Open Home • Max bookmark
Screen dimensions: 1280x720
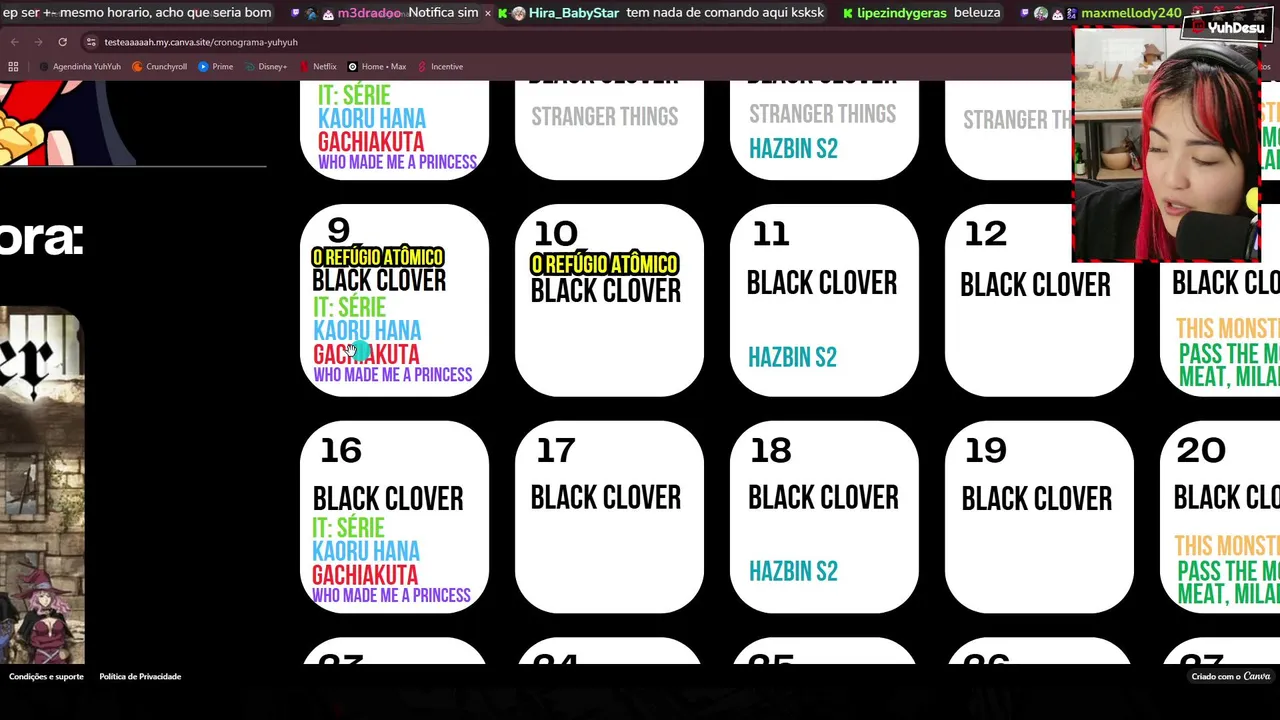(x=377, y=67)
